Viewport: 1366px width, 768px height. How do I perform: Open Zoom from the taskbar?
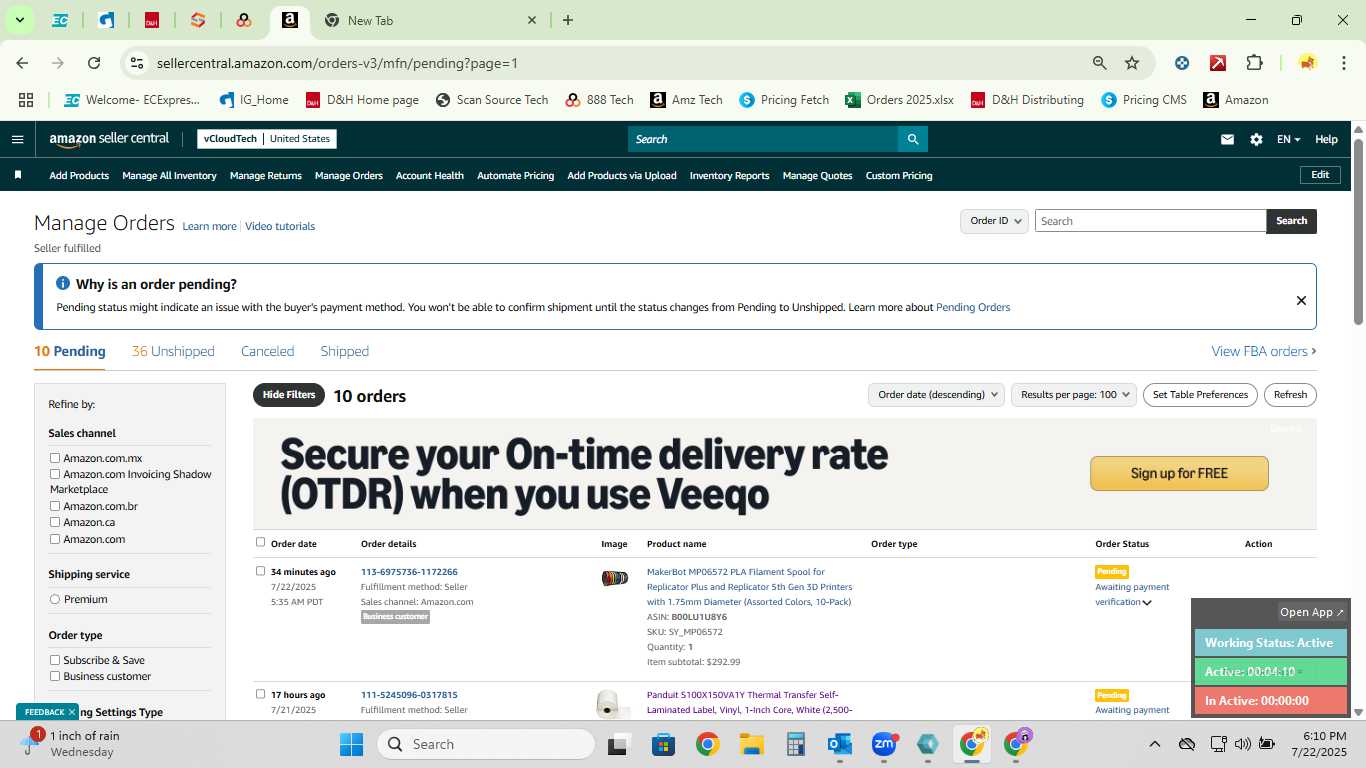884,744
